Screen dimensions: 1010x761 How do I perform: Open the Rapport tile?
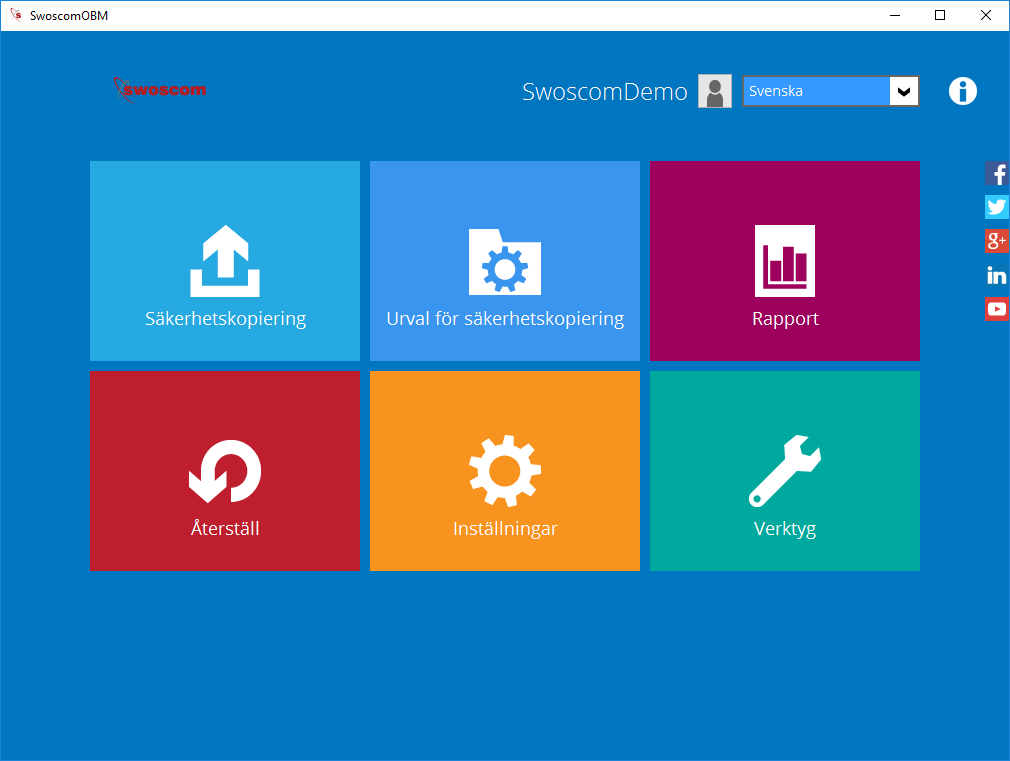click(x=785, y=261)
